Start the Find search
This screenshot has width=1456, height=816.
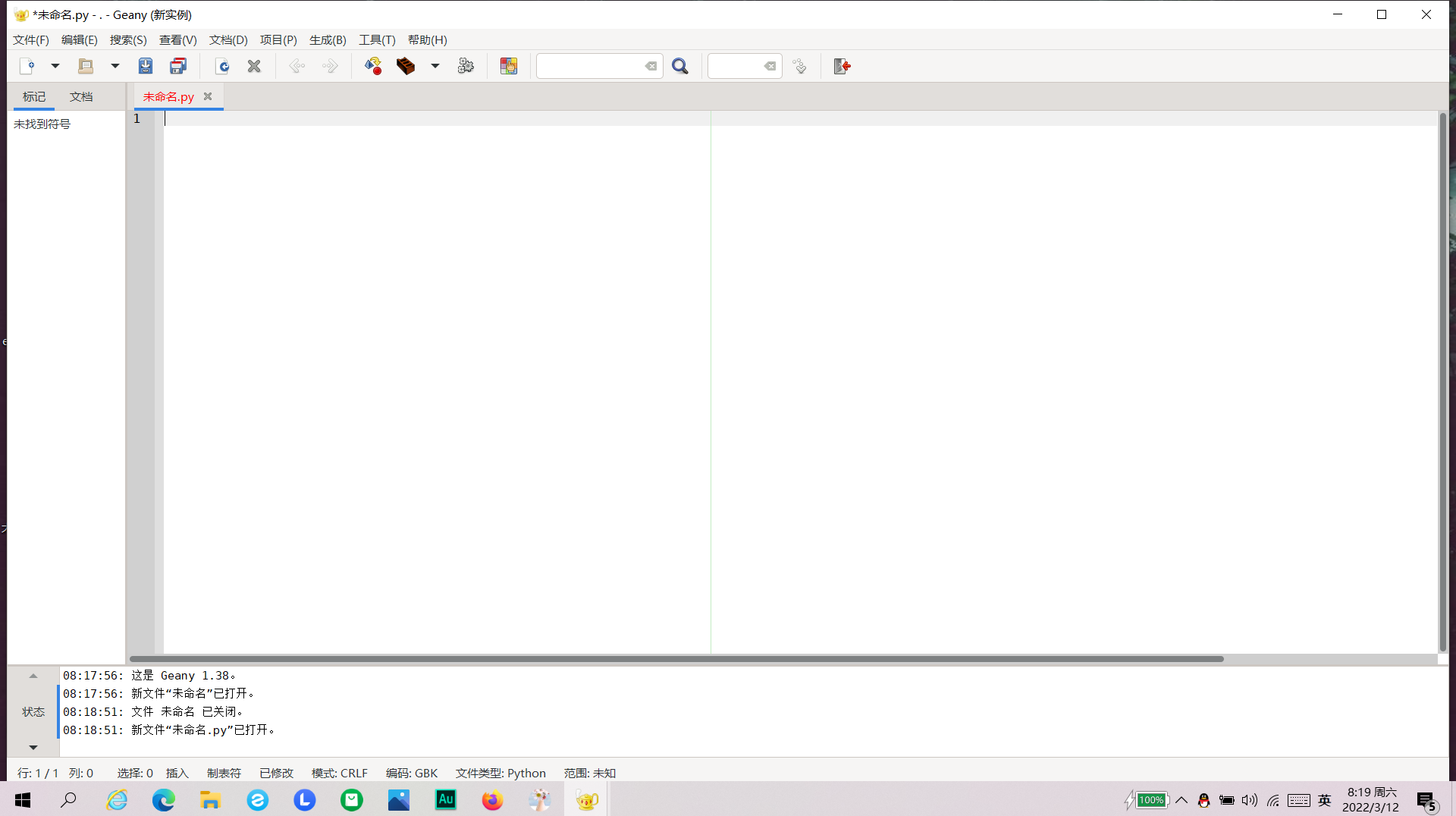click(x=680, y=66)
